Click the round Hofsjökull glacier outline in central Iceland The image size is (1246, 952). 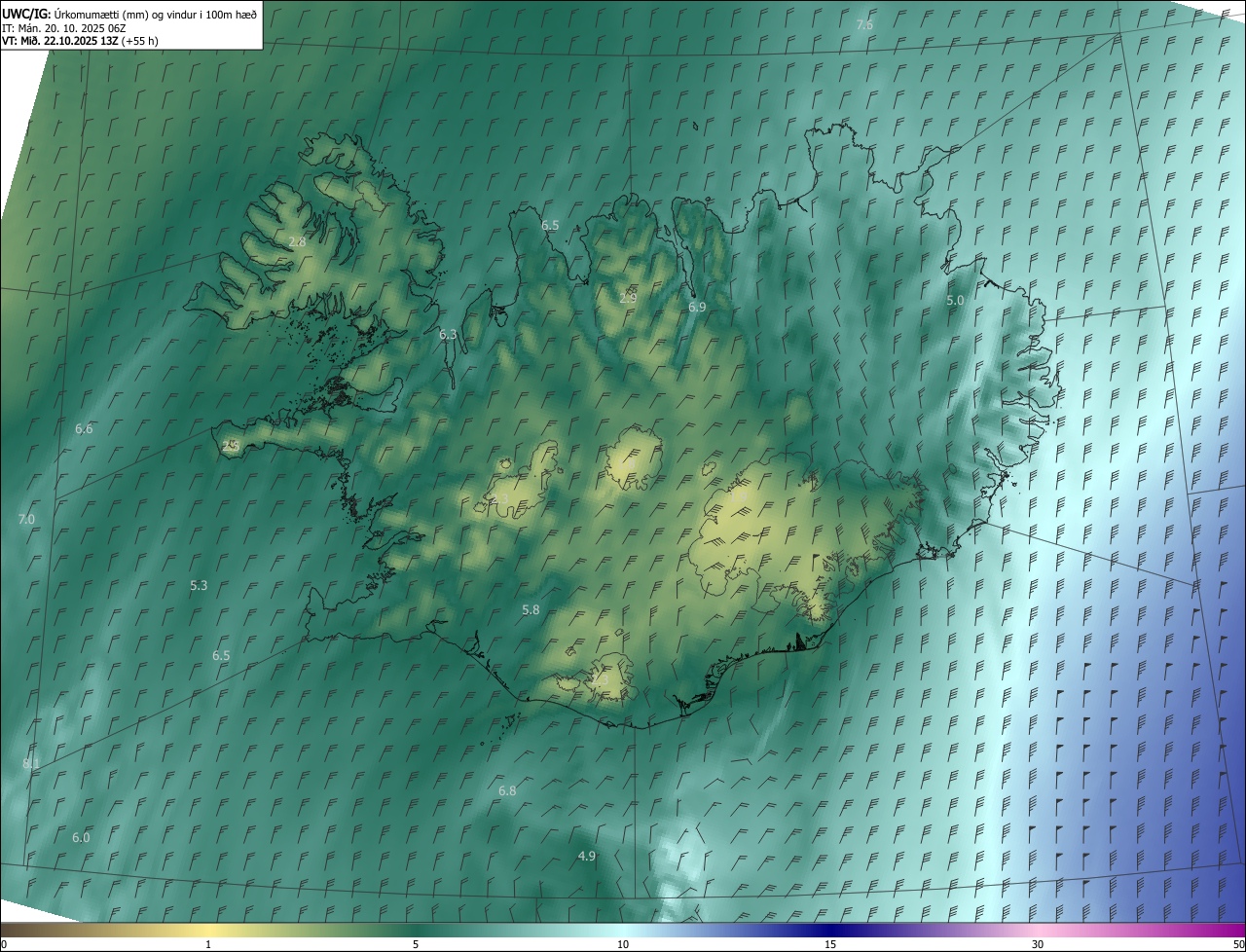(635, 458)
